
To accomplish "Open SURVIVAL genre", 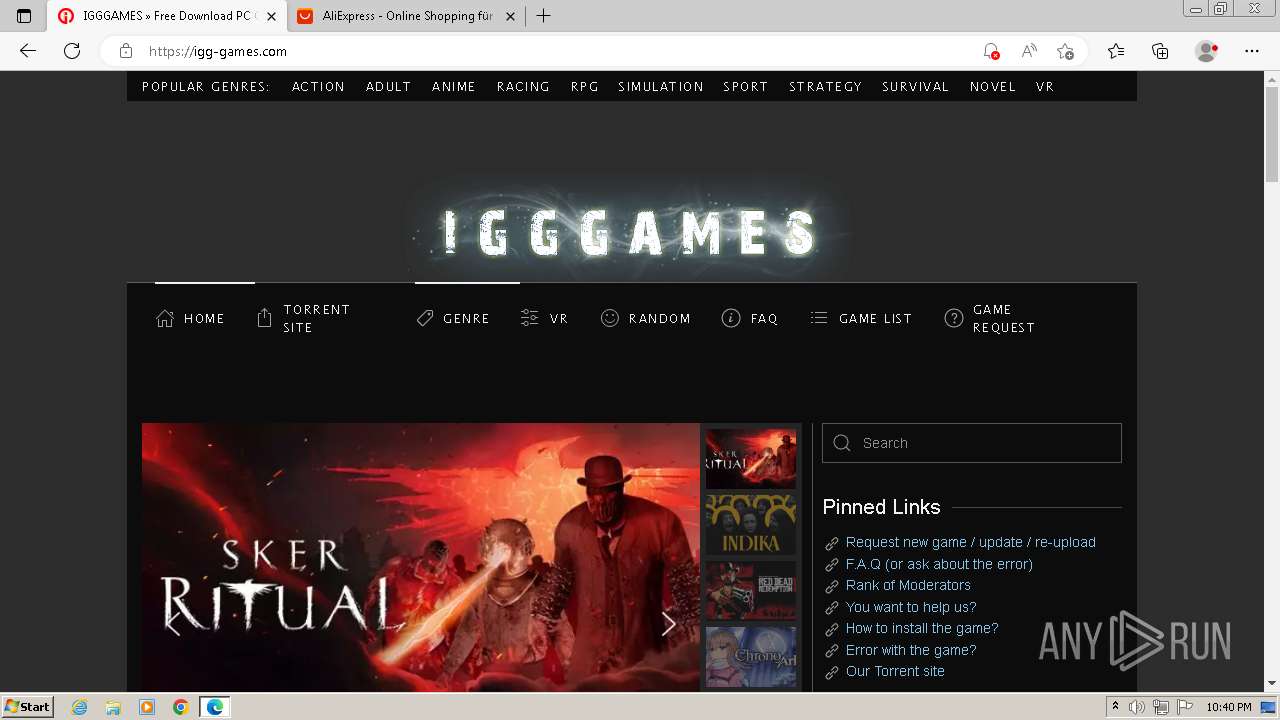I will pos(915,87).
